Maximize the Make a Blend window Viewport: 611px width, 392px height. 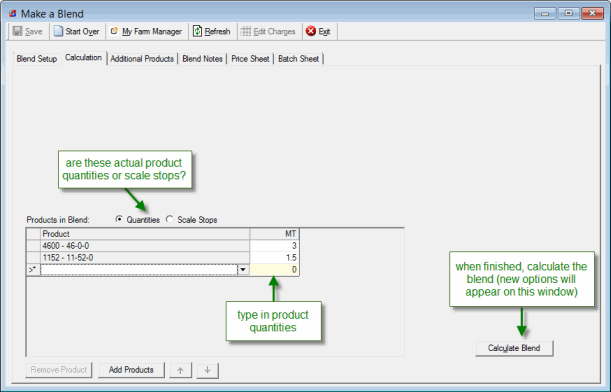[569, 14]
